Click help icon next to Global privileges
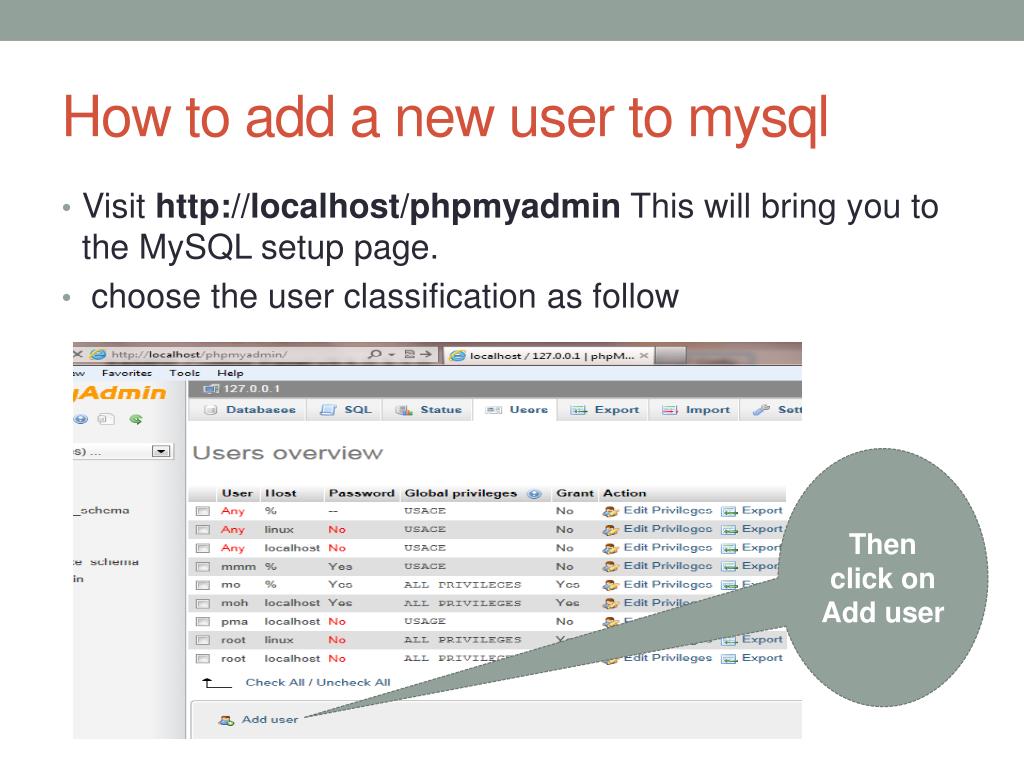 pos(534,494)
